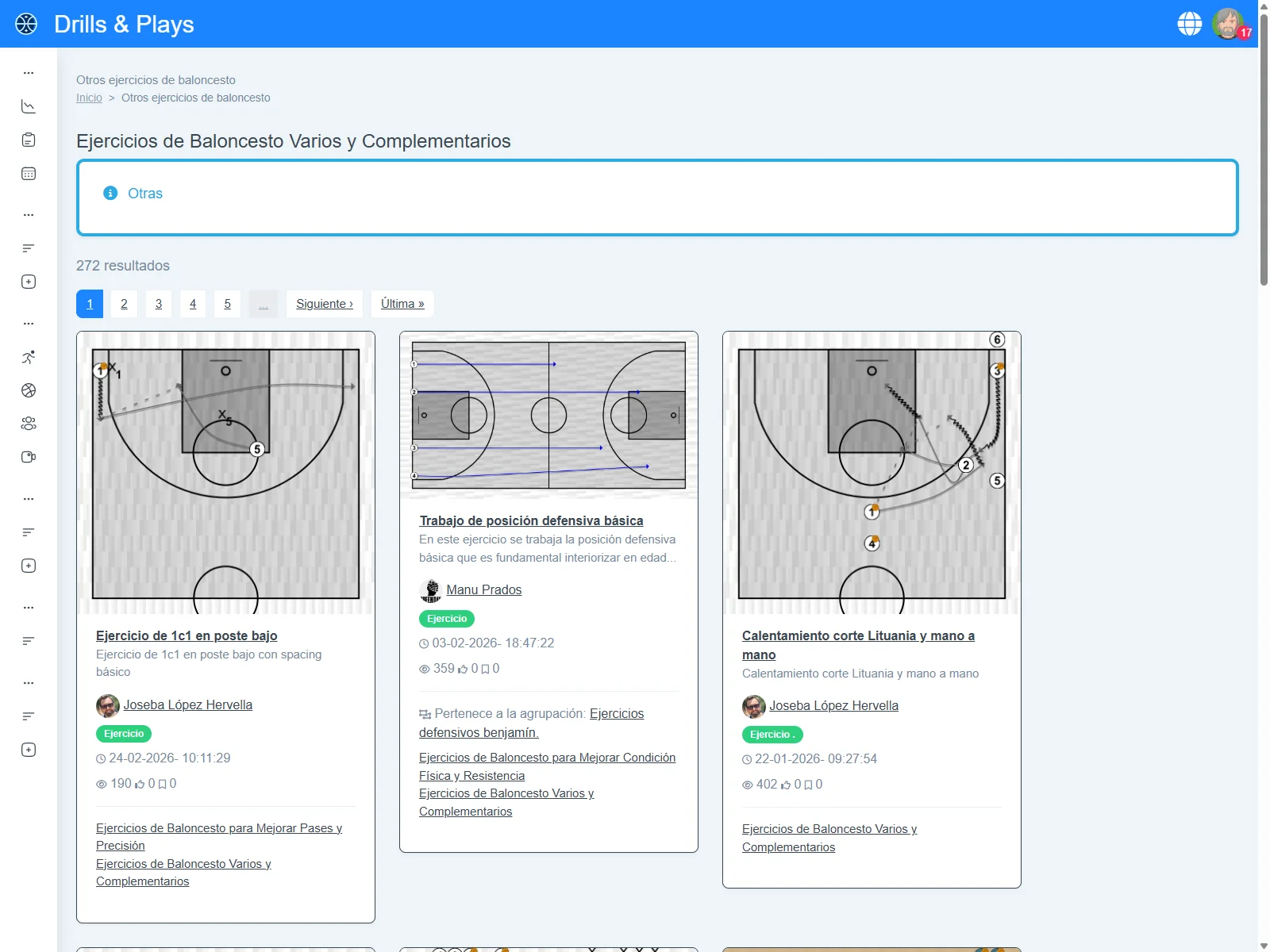Switch to page 3 of results
Image resolution: width=1270 pixels, height=952 pixels.
click(x=158, y=303)
